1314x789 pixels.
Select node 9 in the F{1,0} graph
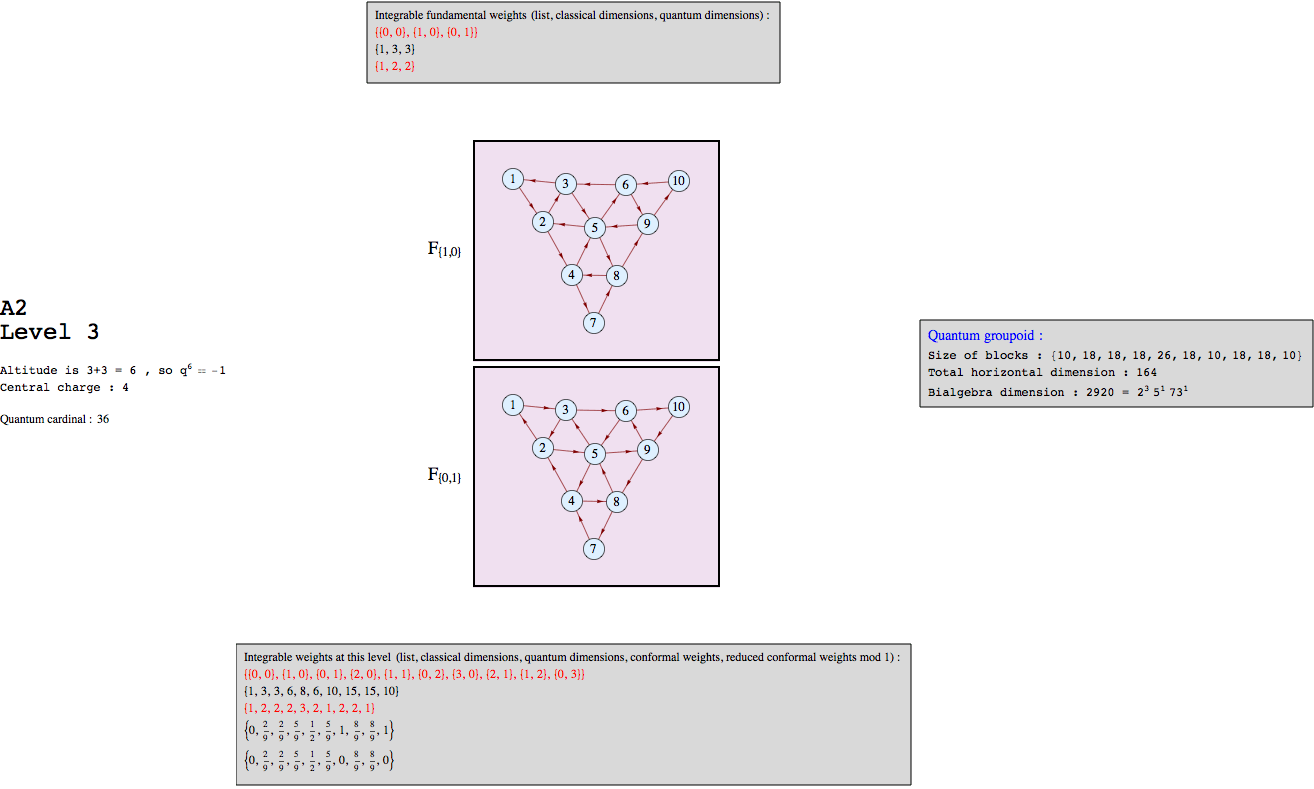pyautogui.click(x=648, y=224)
